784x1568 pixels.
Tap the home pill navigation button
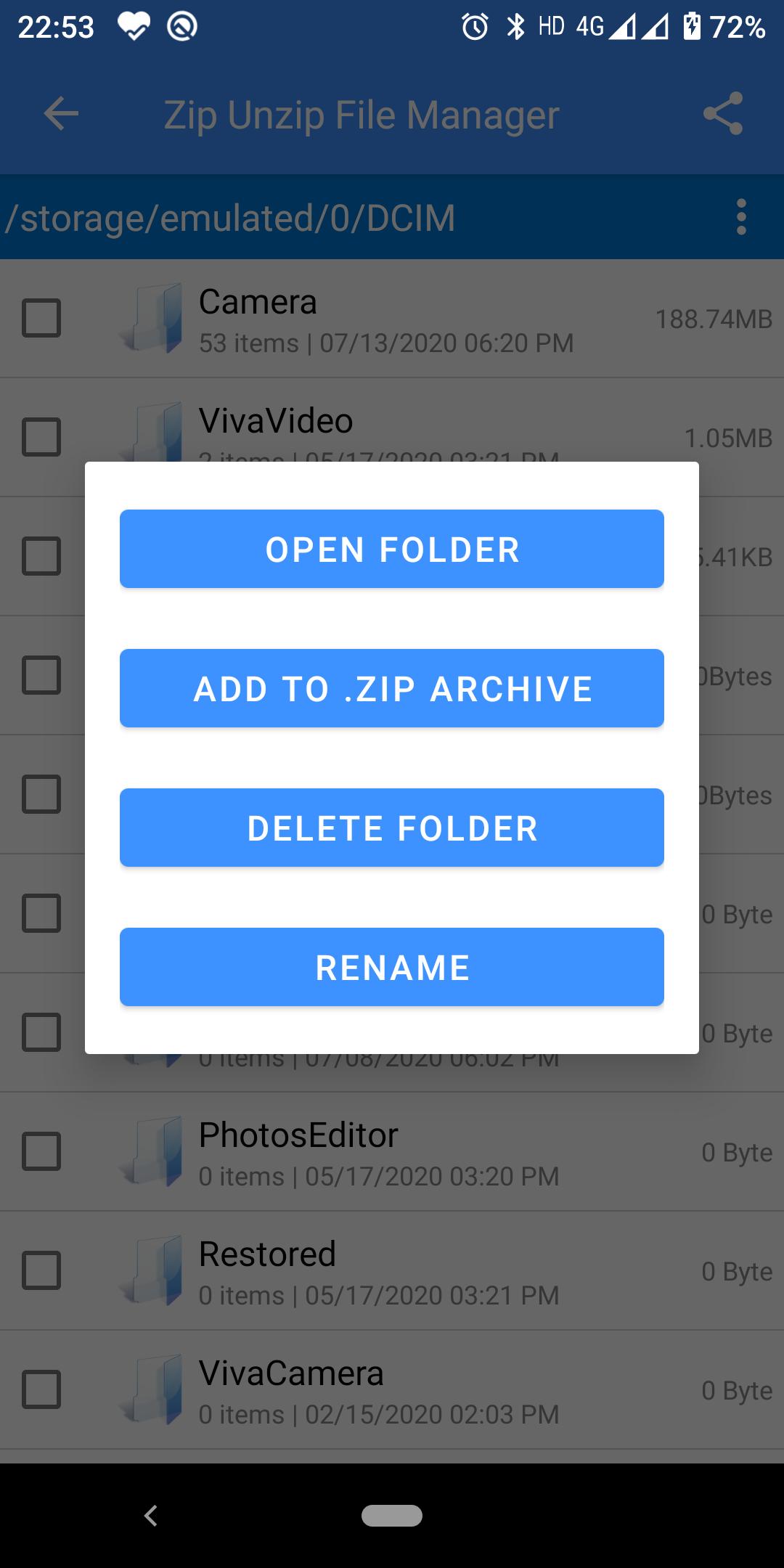392,1516
